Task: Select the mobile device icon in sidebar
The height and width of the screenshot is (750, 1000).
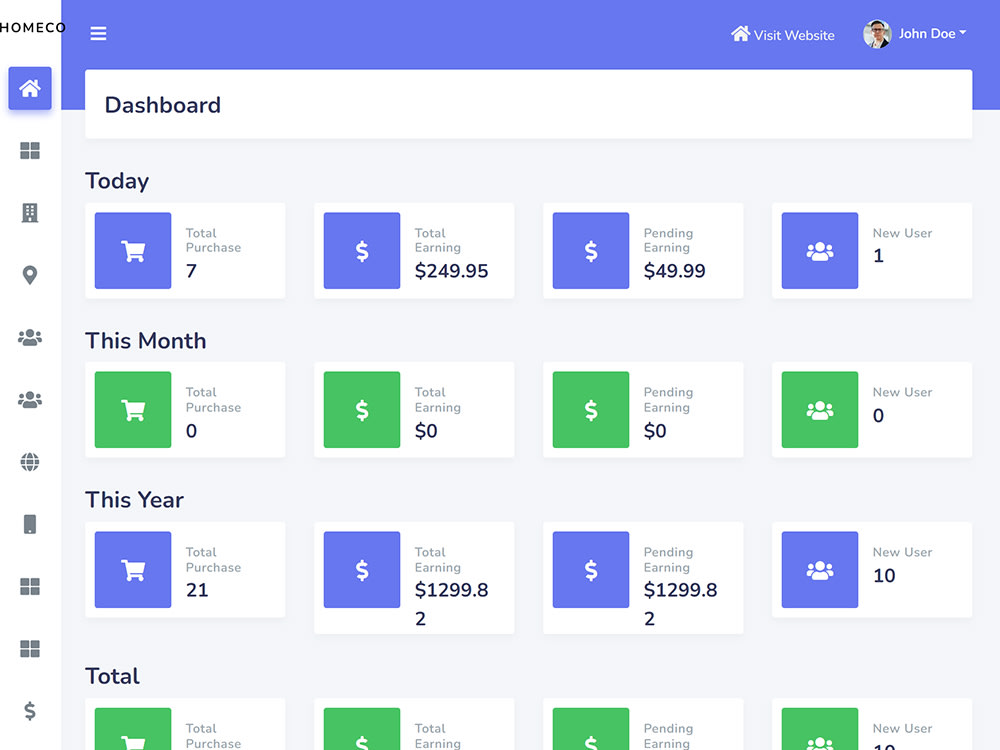Action: 30,524
